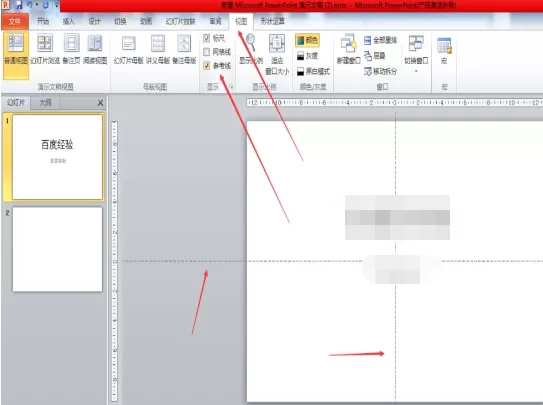543x405 pixels.
Task: Open the Transitions tab (切换)
Action: point(120,21)
